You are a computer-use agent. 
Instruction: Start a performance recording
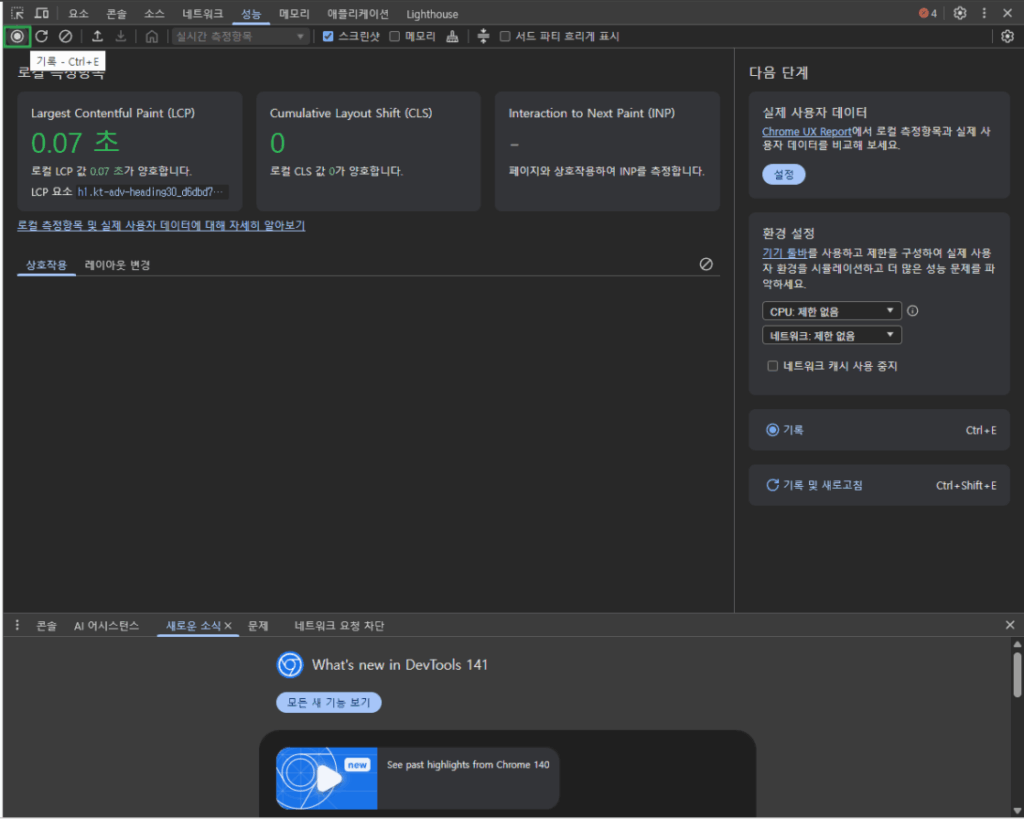click(16, 36)
